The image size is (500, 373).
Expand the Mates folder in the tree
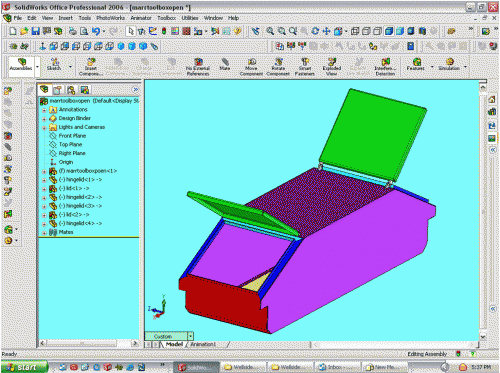44,232
